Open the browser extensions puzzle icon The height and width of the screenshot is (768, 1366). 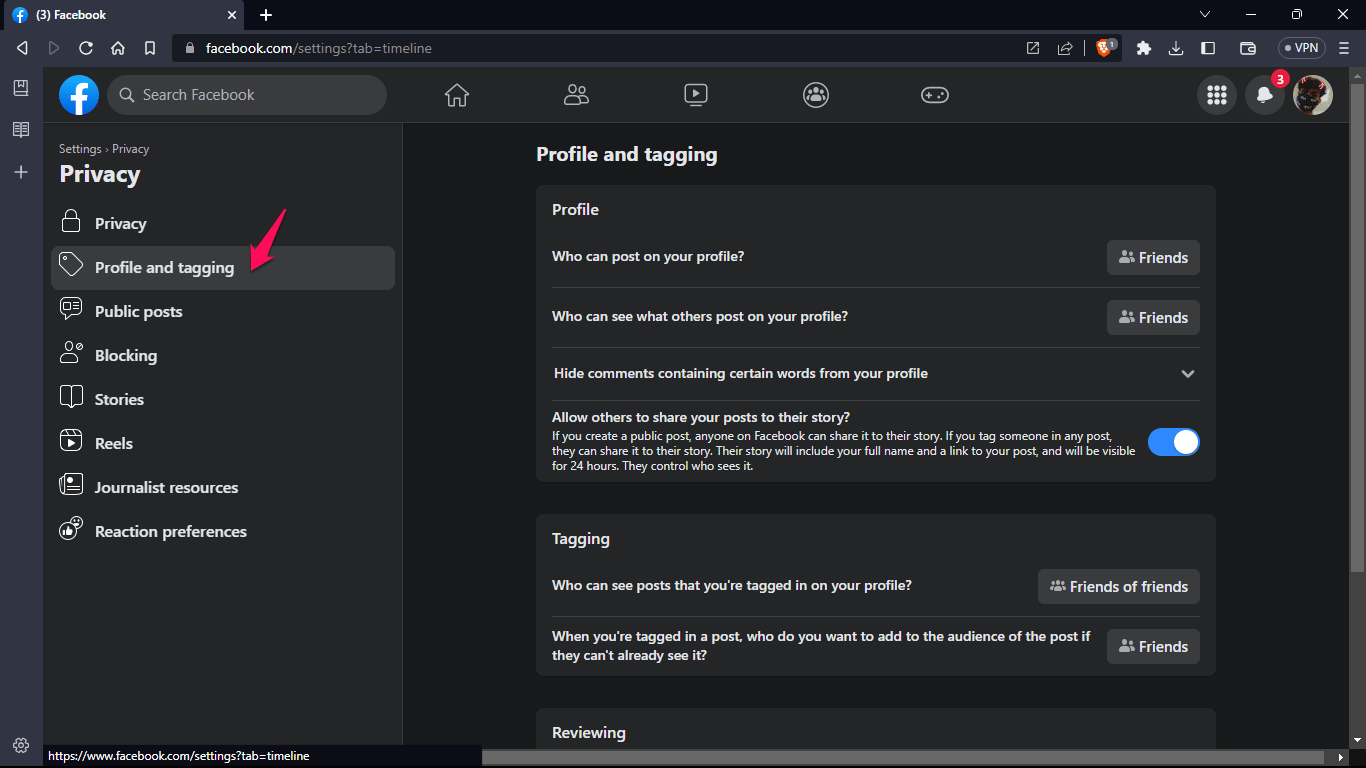coord(1144,48)
